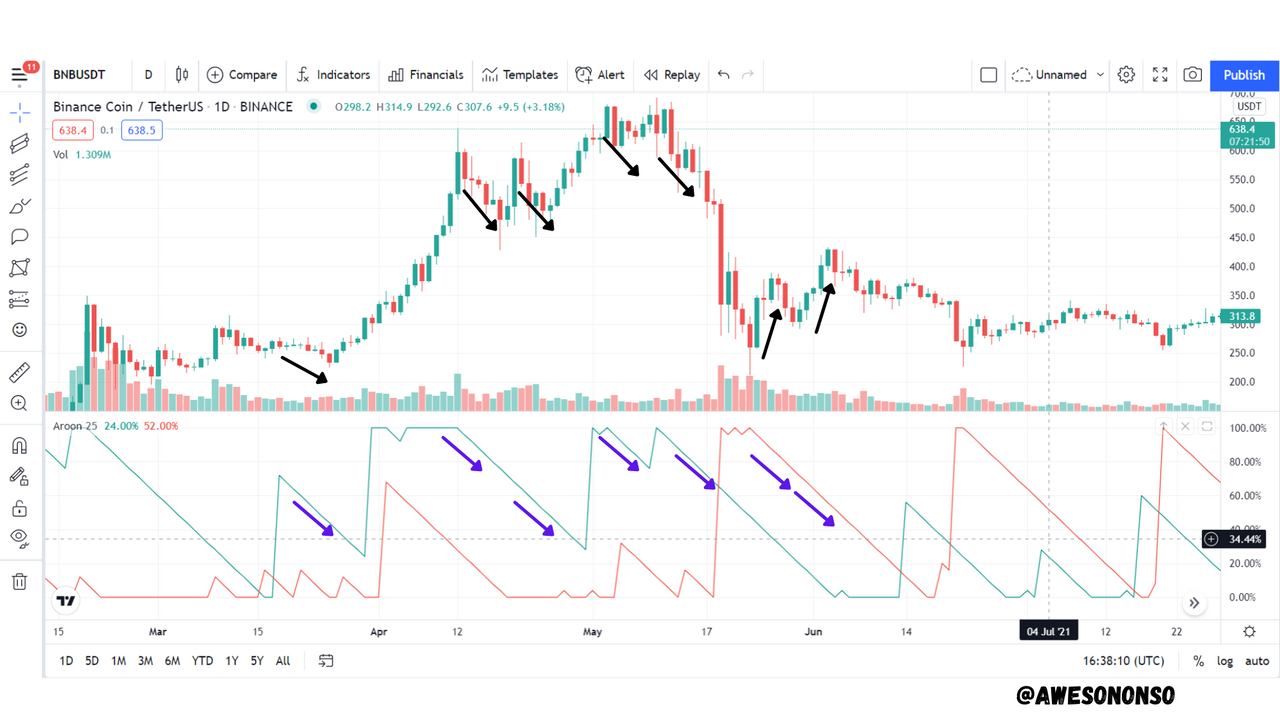Open the go to date calendar
The width and height of the screenshot is (1280, 720).
pos(326,661)
